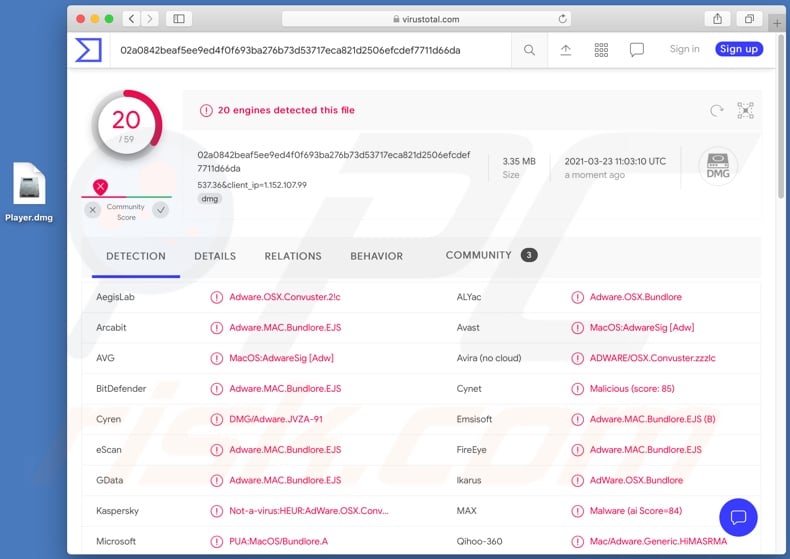Click Adware.MAC.Bundlore.EJS (B) Emsisoft result
Image resolution: width=790 pixels, height=559 pixels.
[652, 419]
